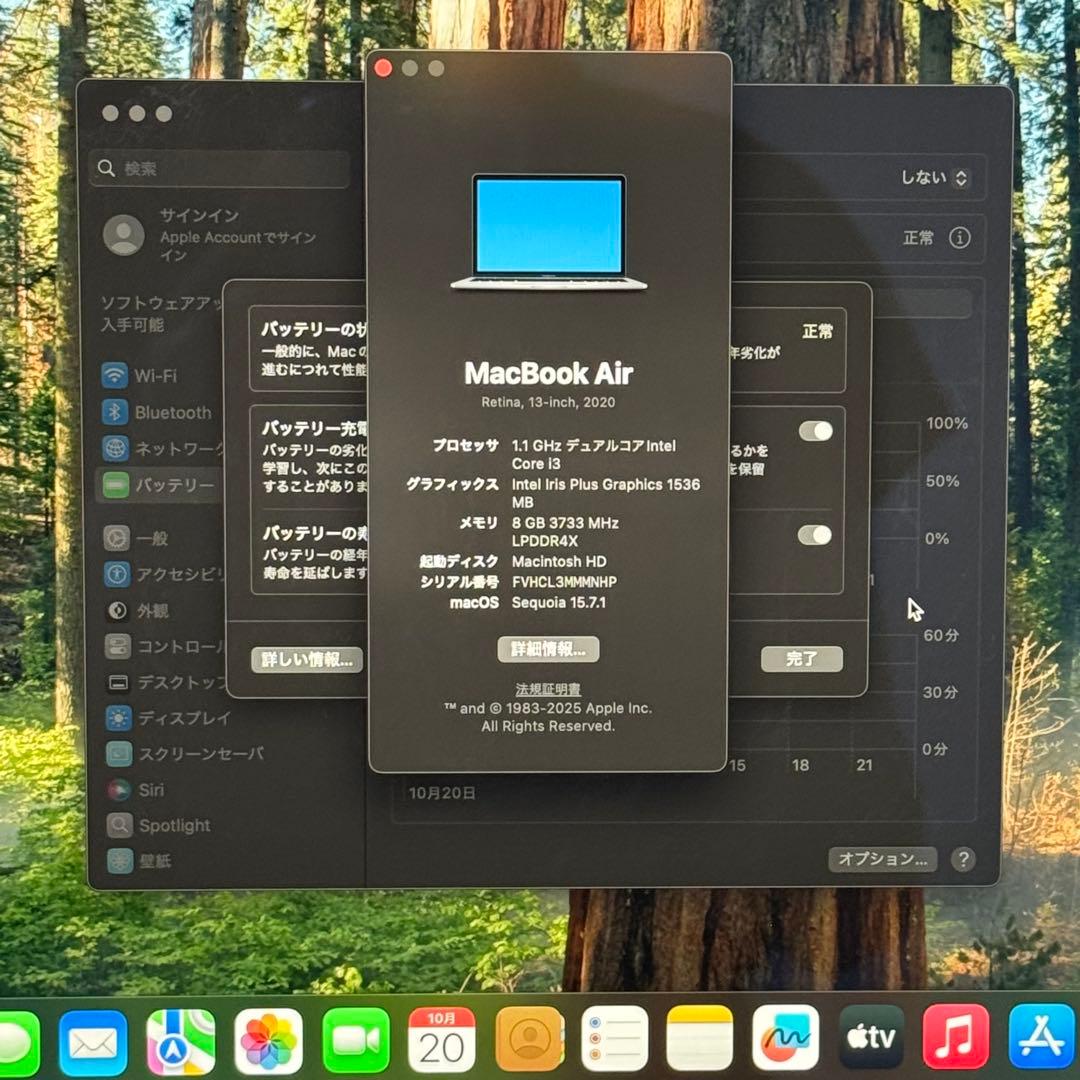1080x1080 pixels.
Task: Open Accessibility settings in sidebar
Action: tap(162, 574)
